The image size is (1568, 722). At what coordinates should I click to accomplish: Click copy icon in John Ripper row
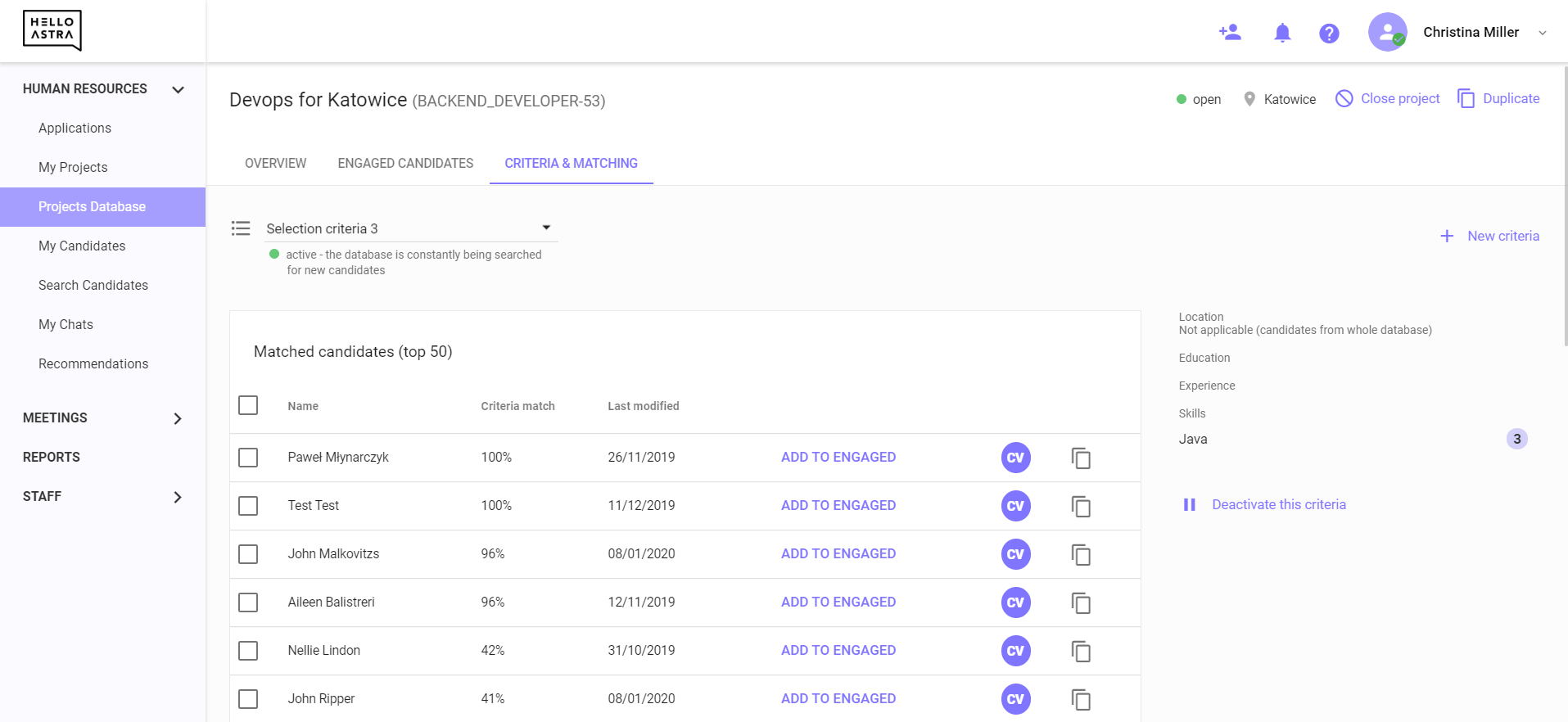click(1081, 699)
